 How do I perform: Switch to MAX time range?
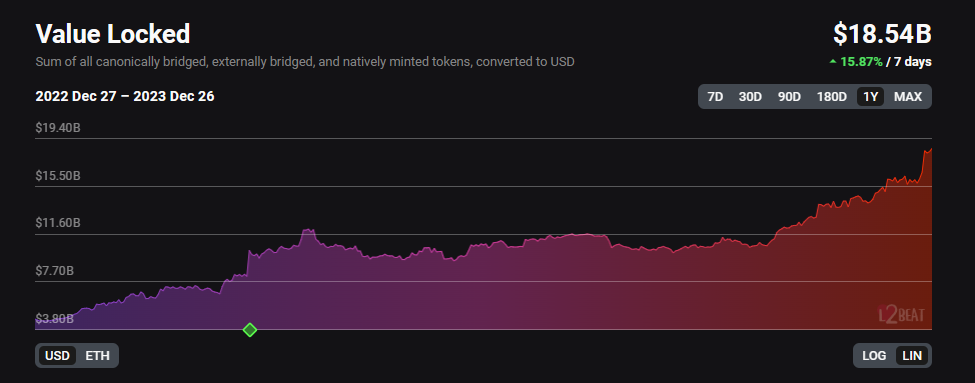(x=908, y=96)
